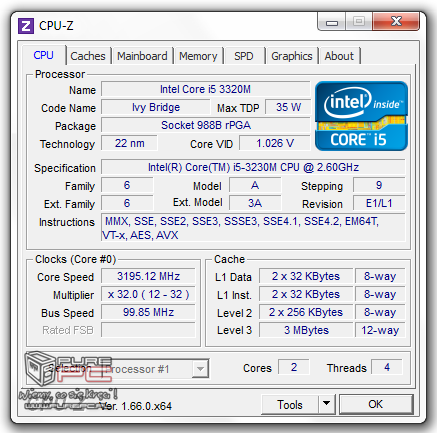Click the empty Rated FSB field
437x433 pixels.
tap(148, 330)
